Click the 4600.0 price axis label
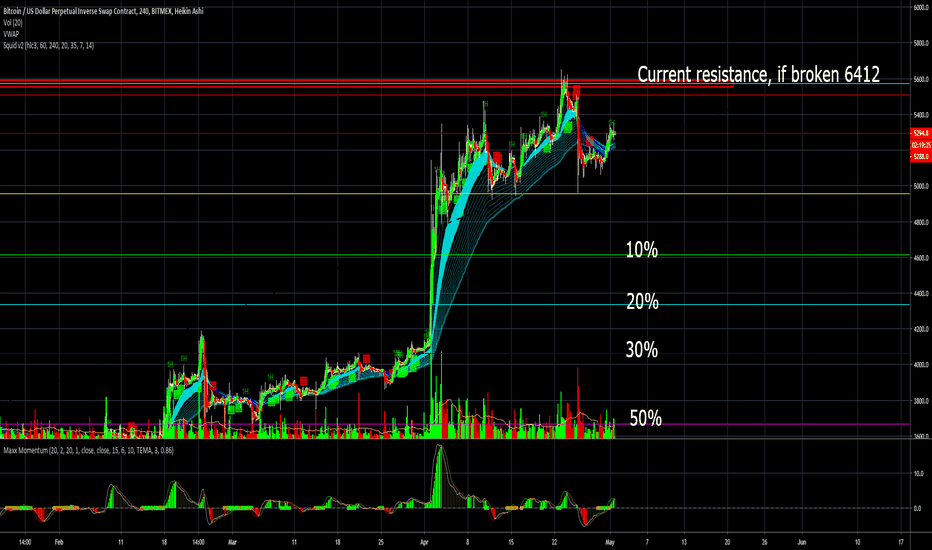The width and height of the screenshot is (932, 550). pos(921,257)
